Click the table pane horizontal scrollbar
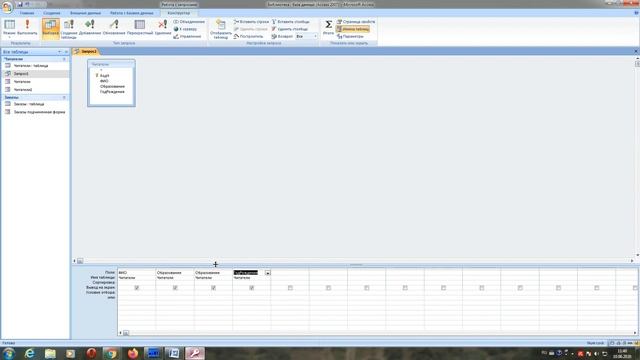640x360 pixels. pyautogui.click(x=353, y=261)
